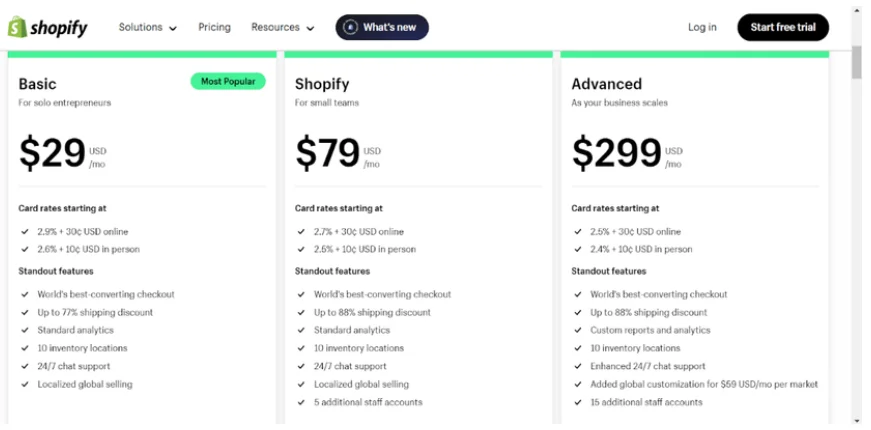The image size is (871, 430).
Task: Open the Pricing page link
Action: [214, 27]
